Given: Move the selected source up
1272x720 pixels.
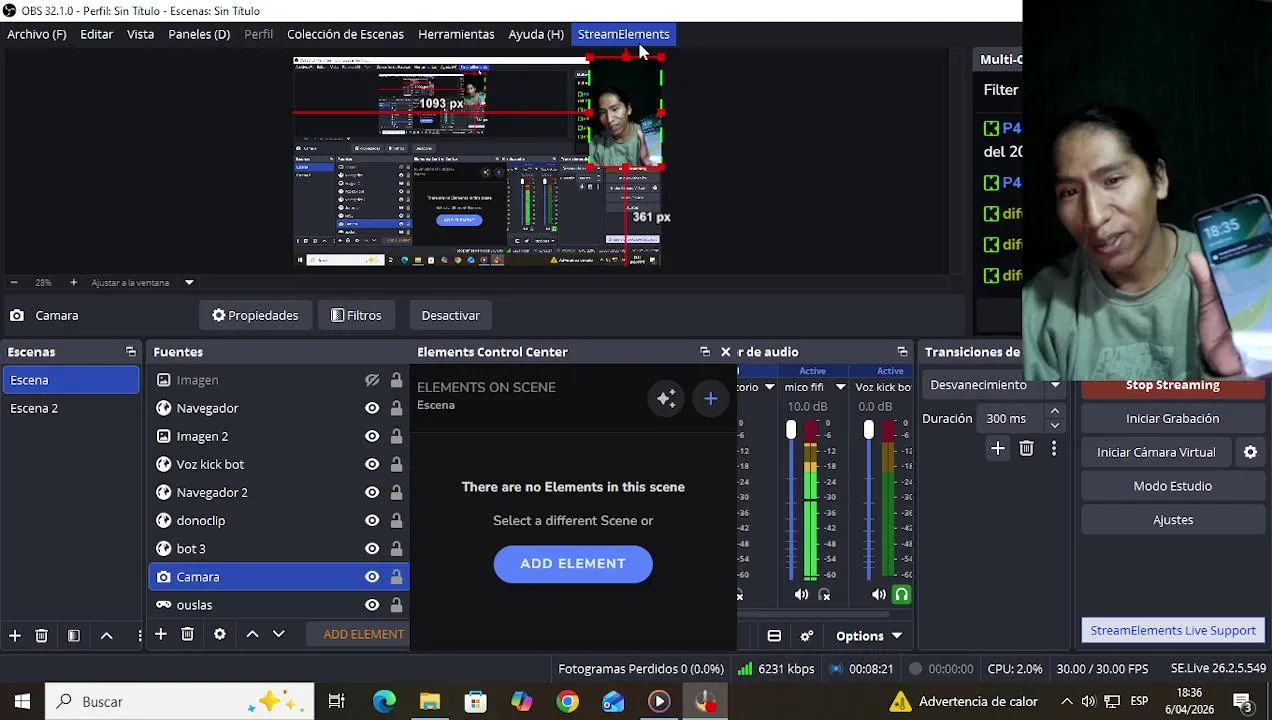Looking at the screenshot, I should click(252, 634).
